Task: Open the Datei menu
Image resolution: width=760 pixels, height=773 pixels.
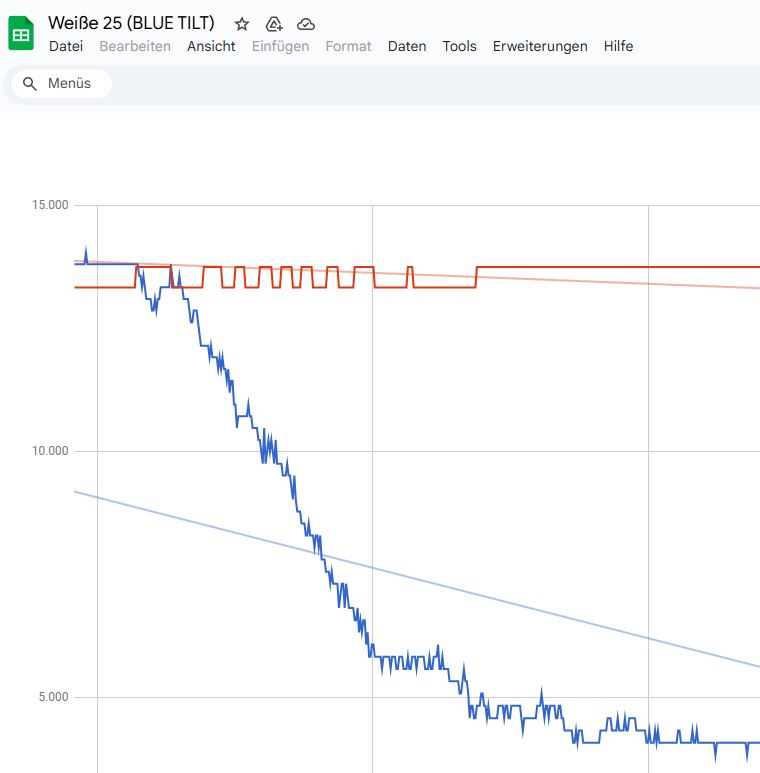Action: pyautogui.click(x=66, y=46)
